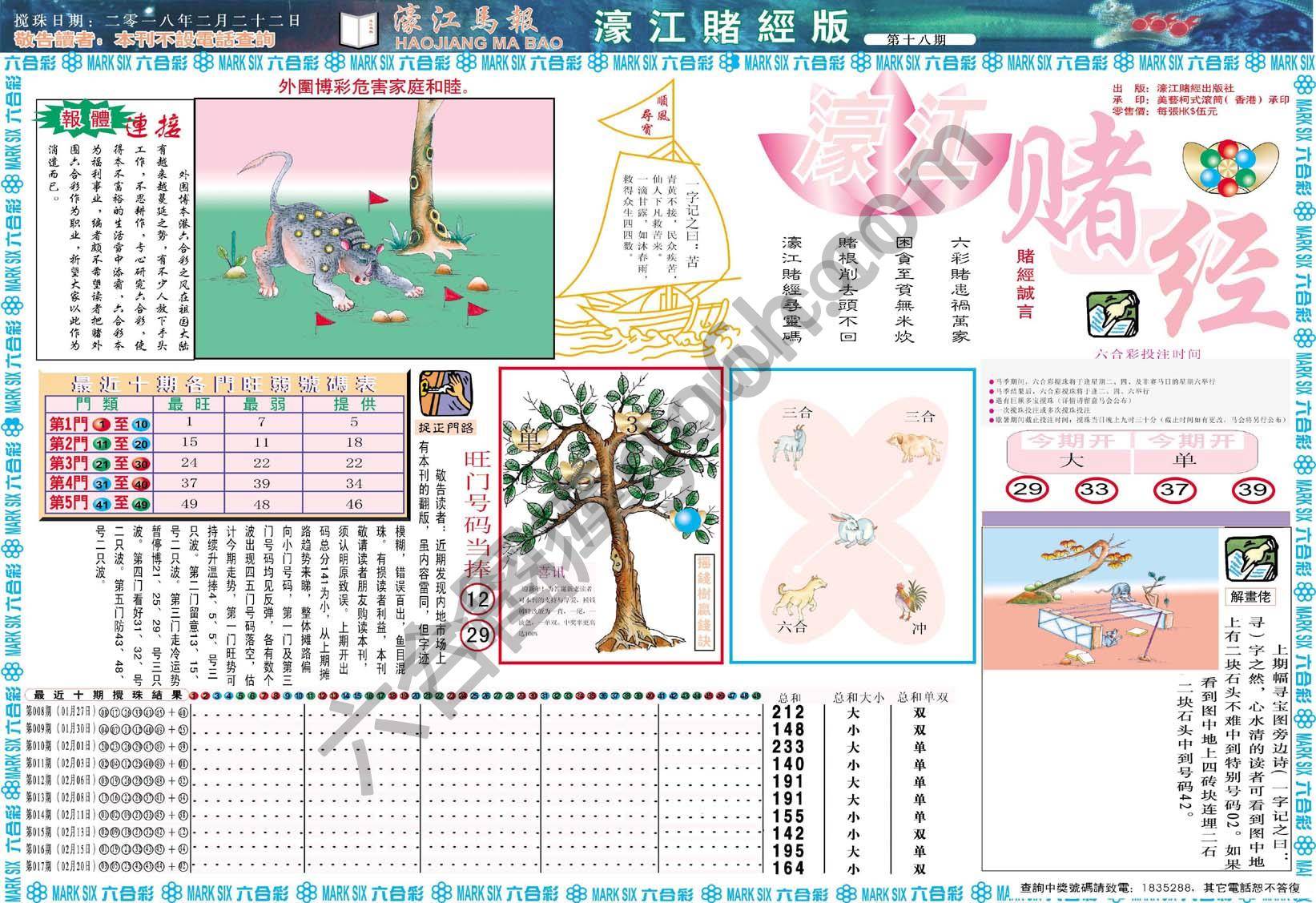Click the hand-with-key icon above 捉正門路
The width and height of the screenshot is (1316, 903).
click(x=445, y=393)
